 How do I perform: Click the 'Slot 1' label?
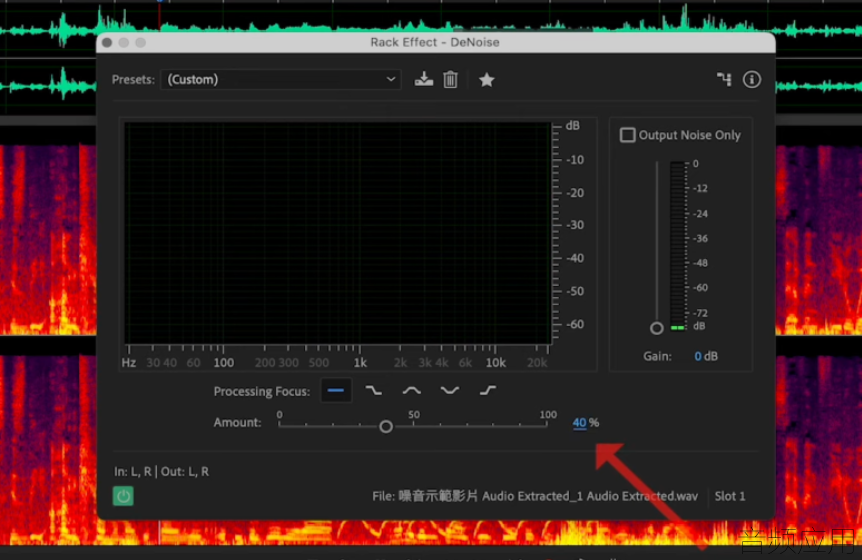pyautogui.click(x=730, y=496)
